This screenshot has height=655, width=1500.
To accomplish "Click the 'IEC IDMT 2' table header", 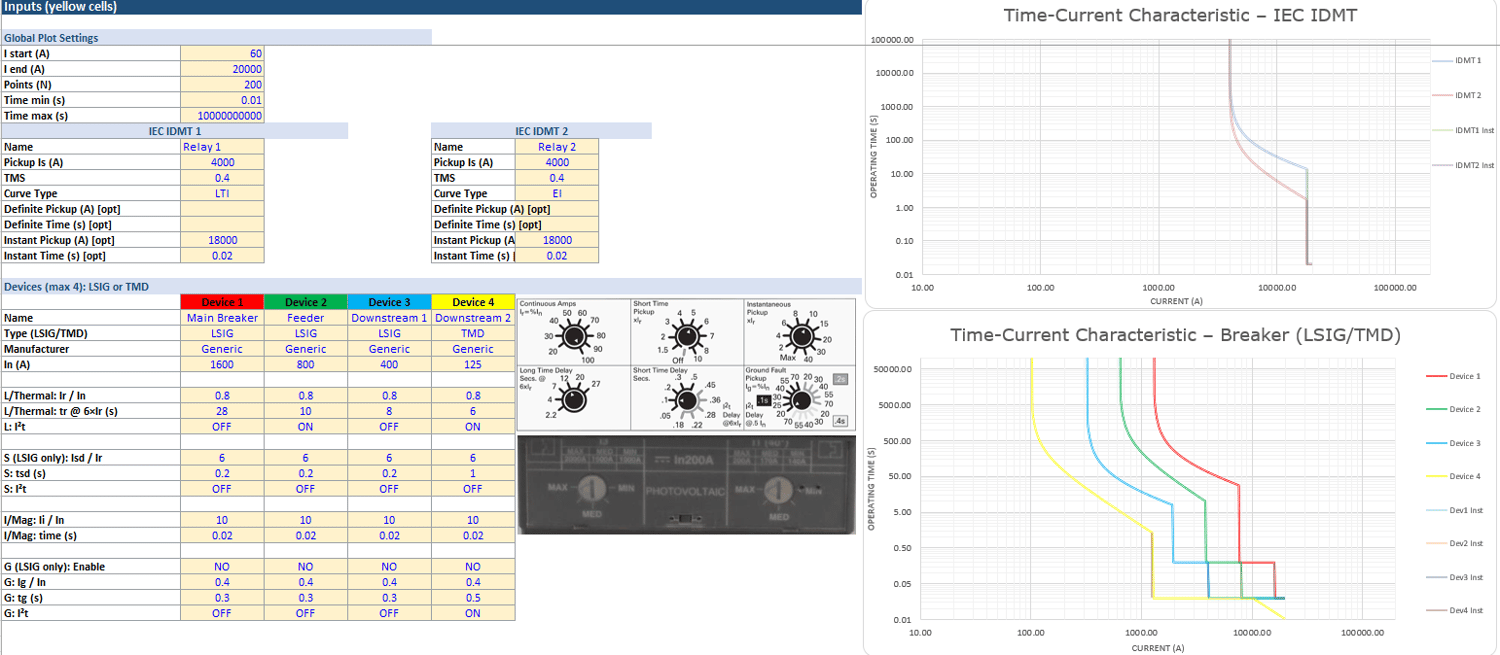I will (x=541, y=131).
